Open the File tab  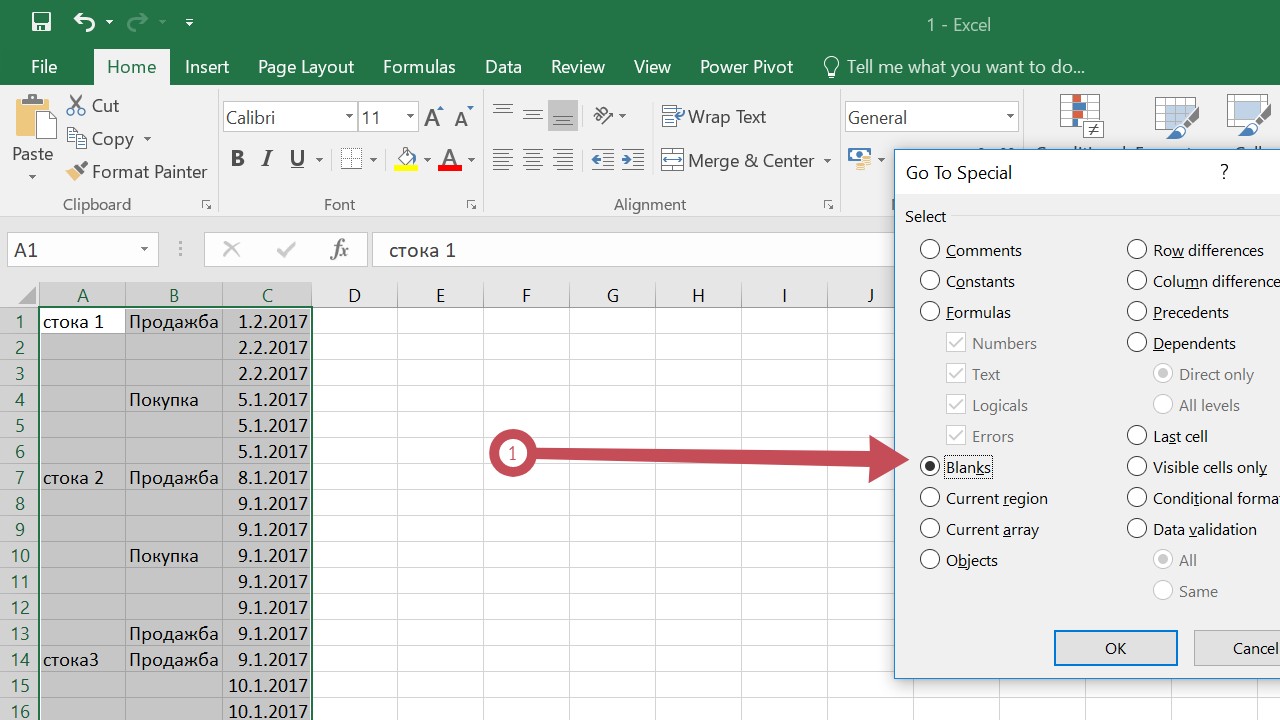44,67
